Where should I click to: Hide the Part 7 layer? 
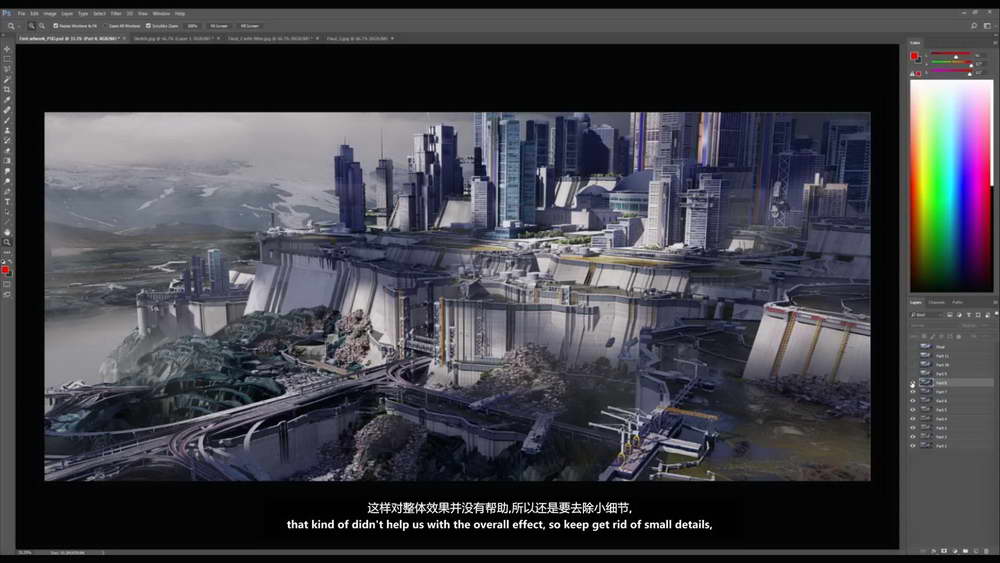tap(913, 392)
